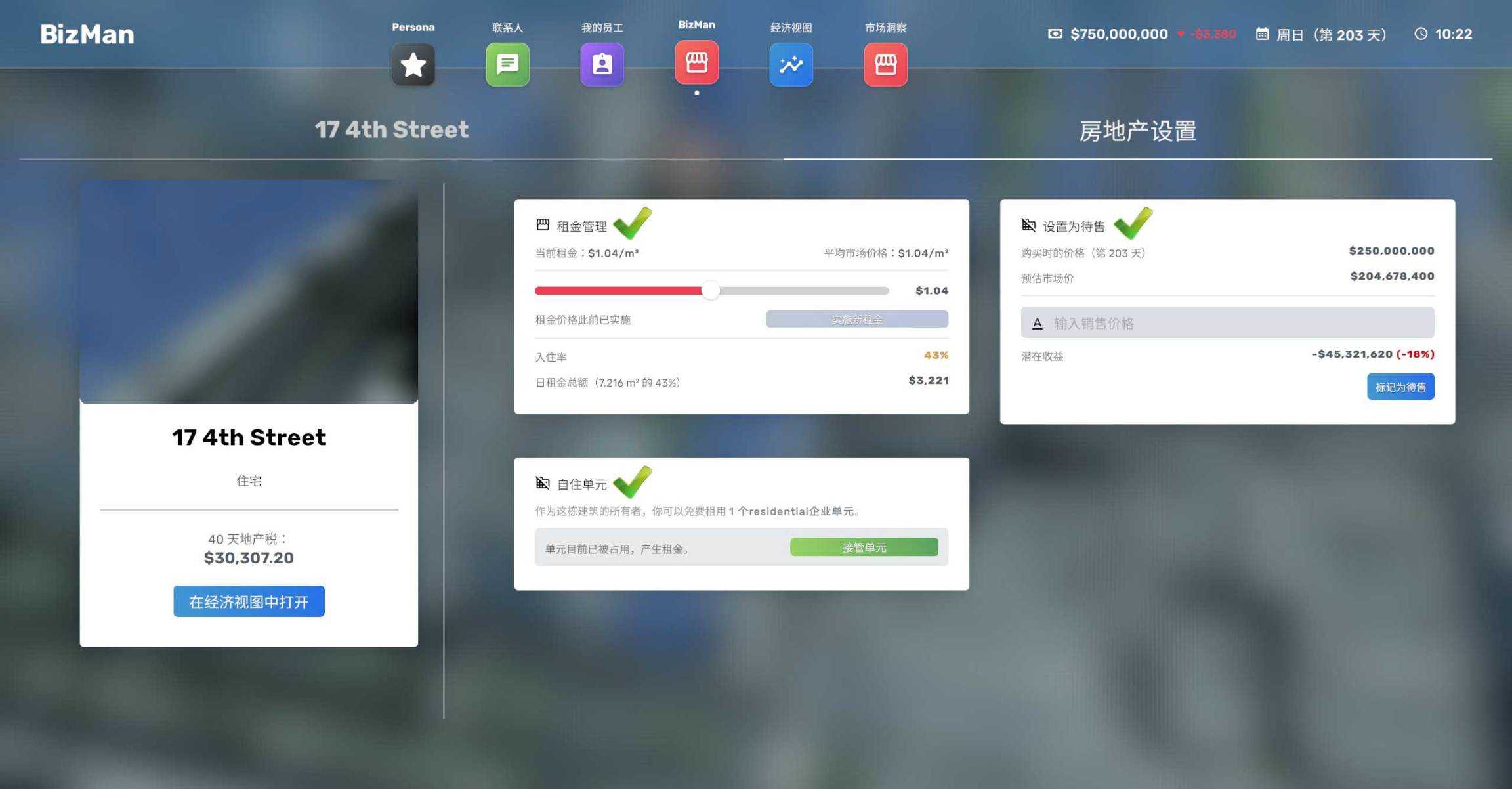The image size is (1512, 789).
Task: Click the cash balance money icon
Action: (1055, 33)
